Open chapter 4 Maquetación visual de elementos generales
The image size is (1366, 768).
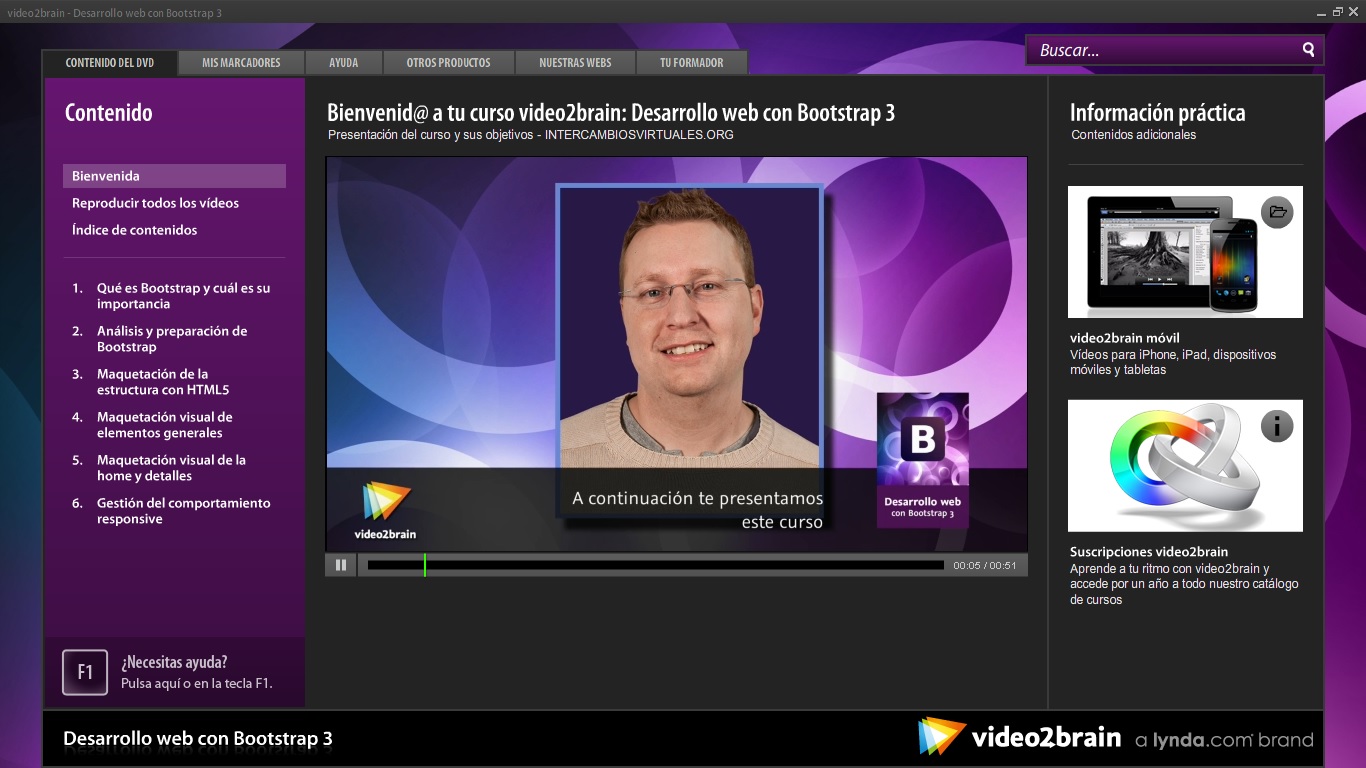pyautogui.click(x=153, y=425)
